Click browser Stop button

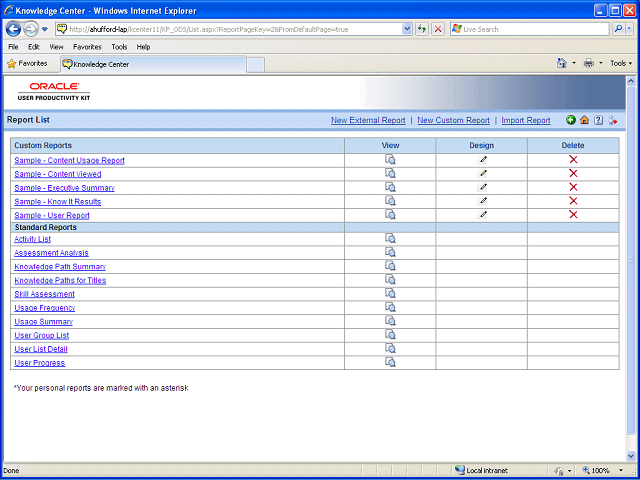(438, 29)
